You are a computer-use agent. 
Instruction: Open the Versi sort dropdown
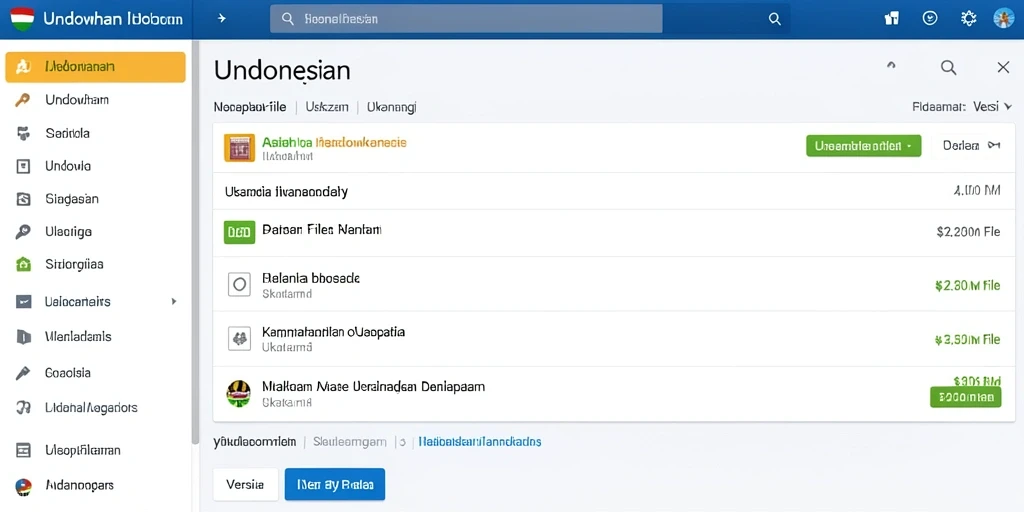(x=992, y=106)
